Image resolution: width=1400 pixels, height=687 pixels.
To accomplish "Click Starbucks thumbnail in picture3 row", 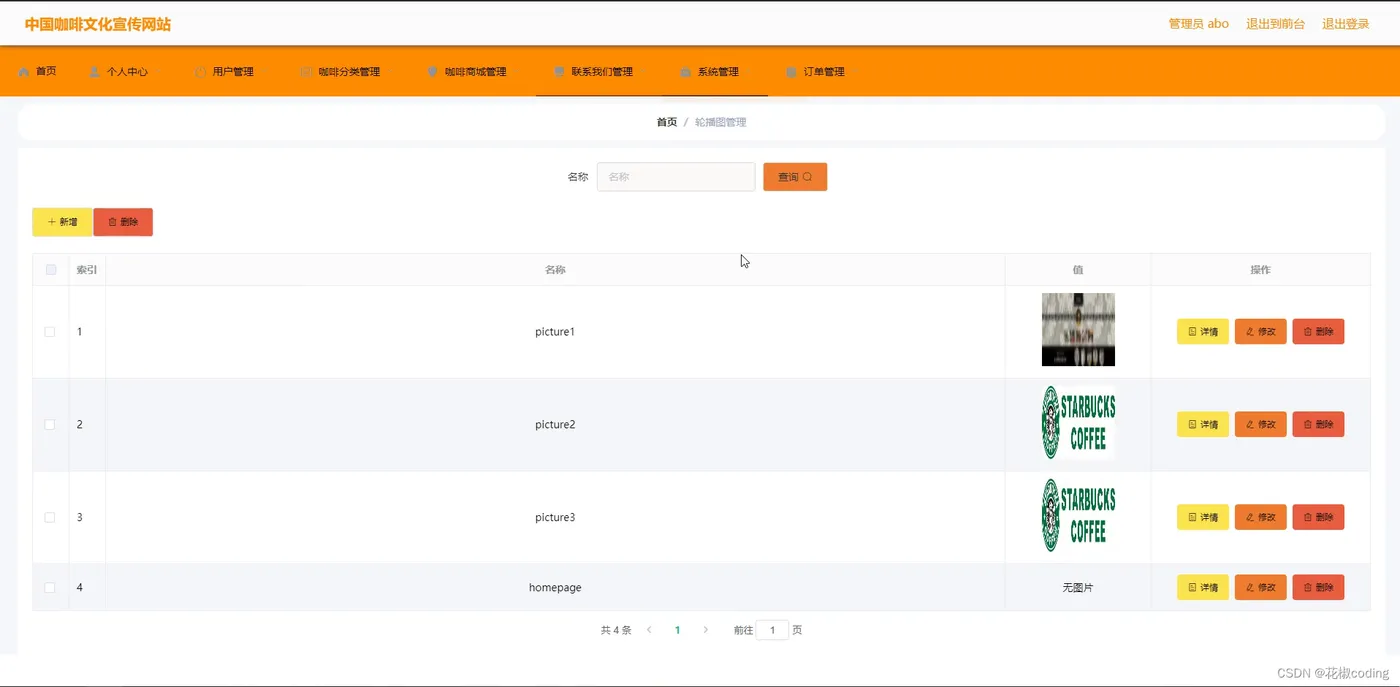I will click(x=1078, y=516).
